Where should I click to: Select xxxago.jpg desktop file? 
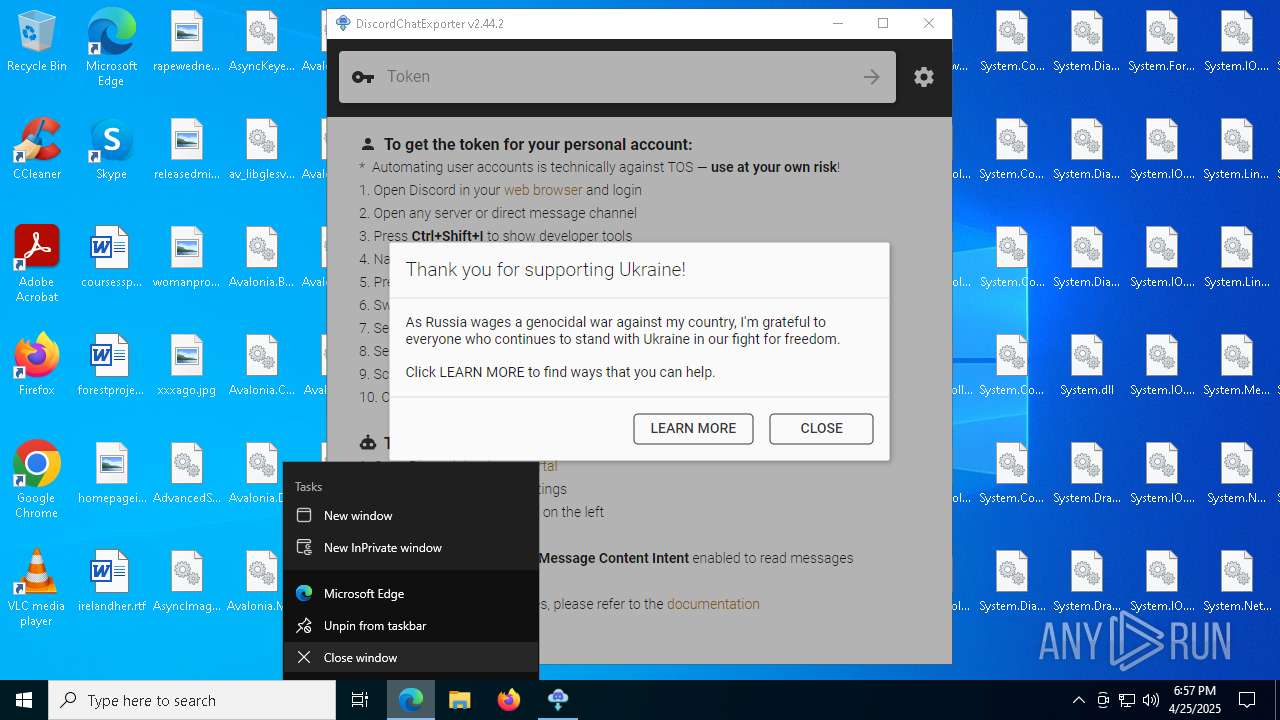coord(187,365)
